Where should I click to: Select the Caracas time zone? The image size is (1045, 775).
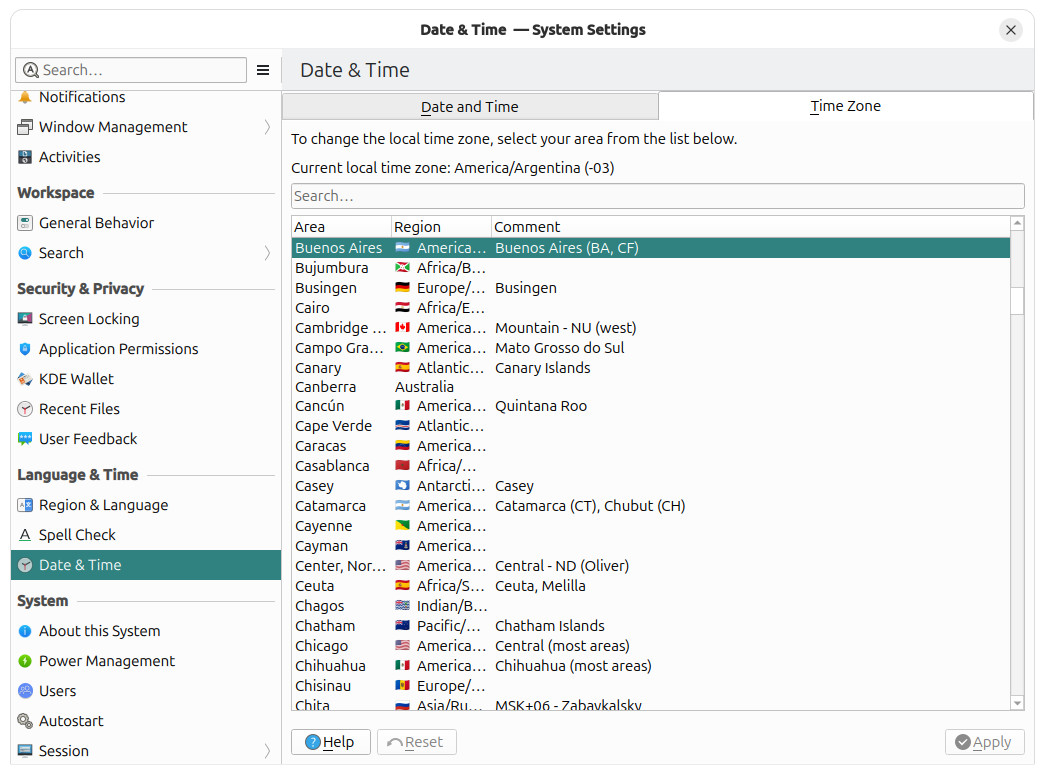650,445
